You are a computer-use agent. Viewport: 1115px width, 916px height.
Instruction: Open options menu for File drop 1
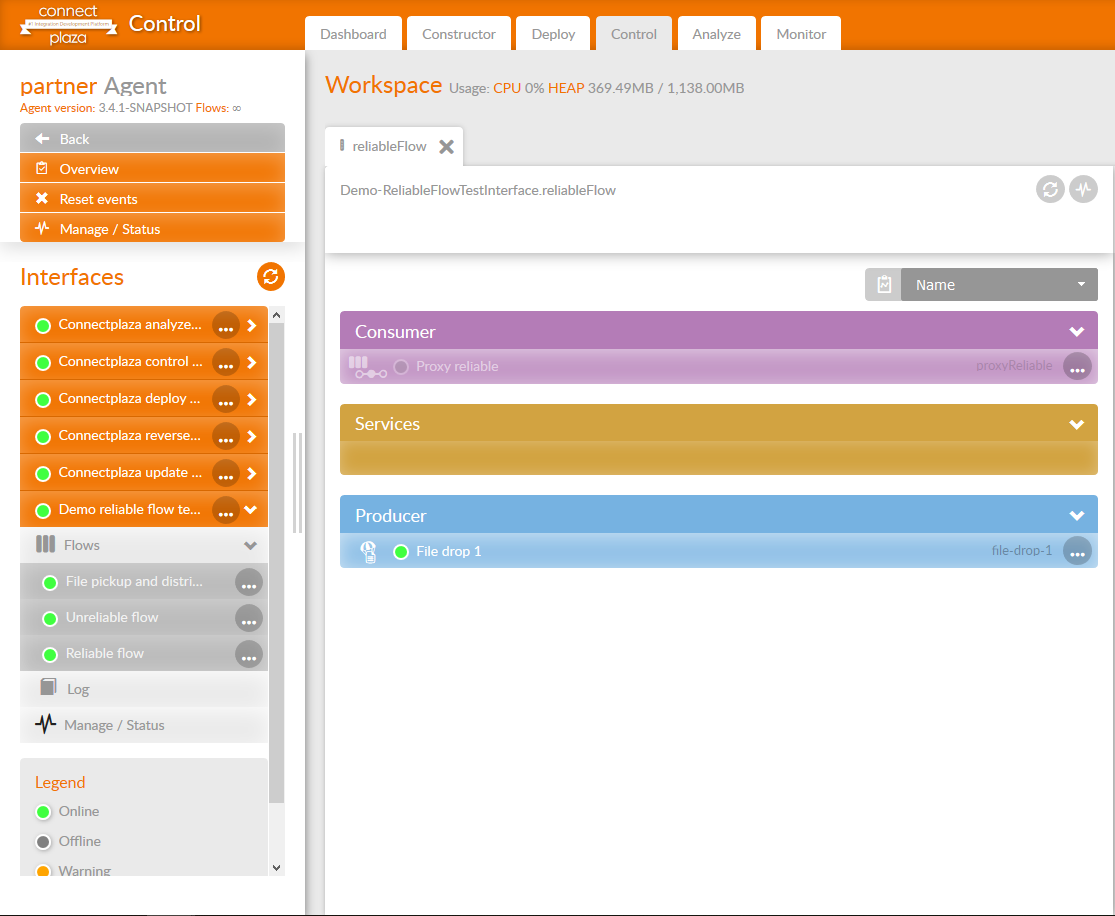[1077, 551]
